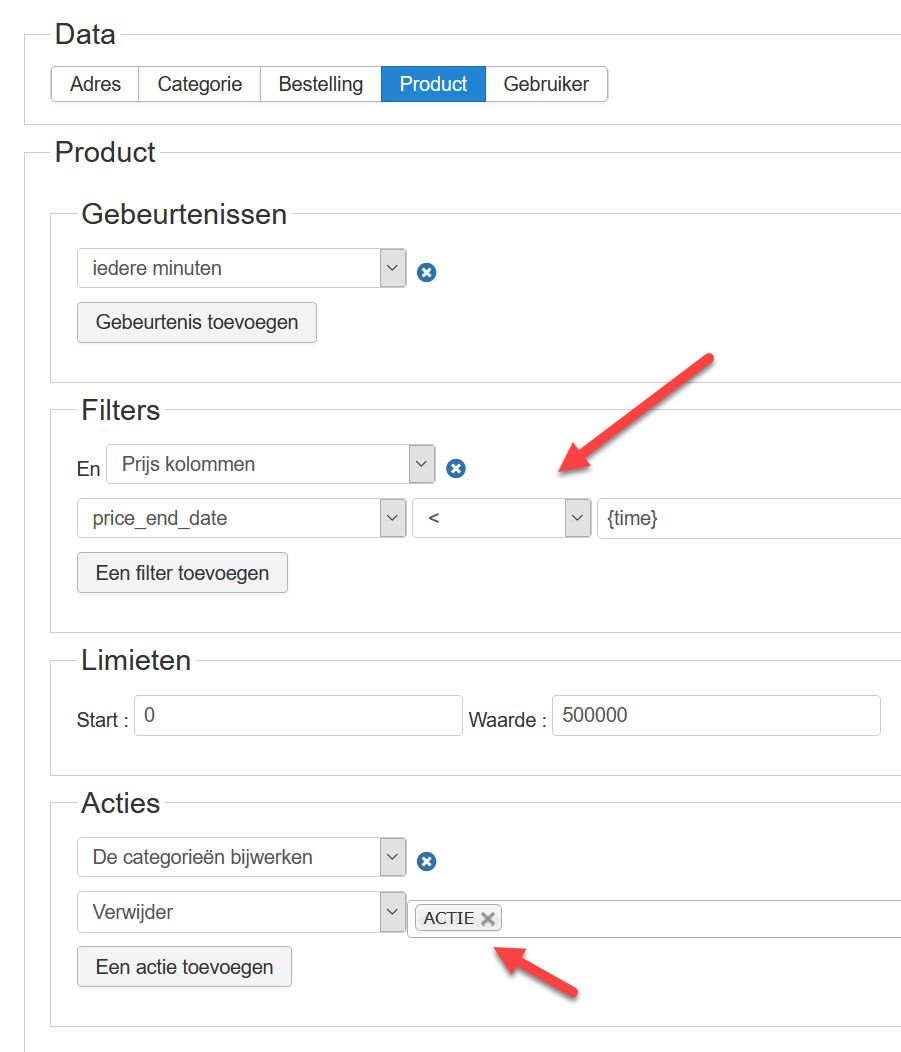Remove the 'iedere minuten' event with its delete icon
The image size is (901, 1052).
pos(427,272)
